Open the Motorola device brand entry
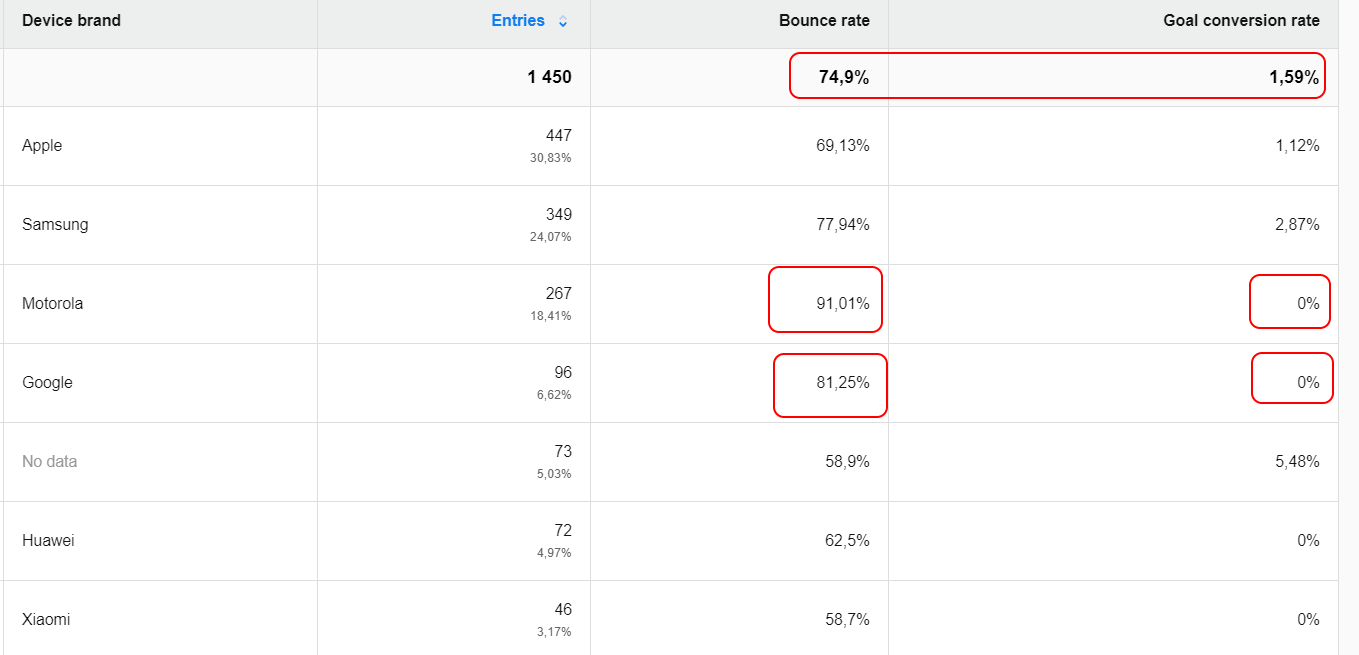 [x=52, y=304]
